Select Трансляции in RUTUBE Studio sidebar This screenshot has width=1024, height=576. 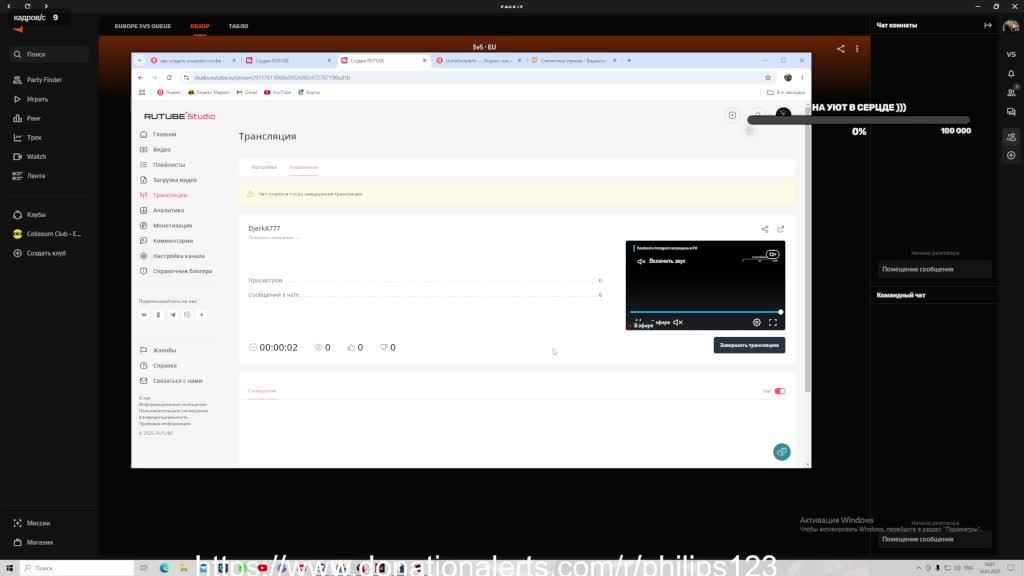170,195
